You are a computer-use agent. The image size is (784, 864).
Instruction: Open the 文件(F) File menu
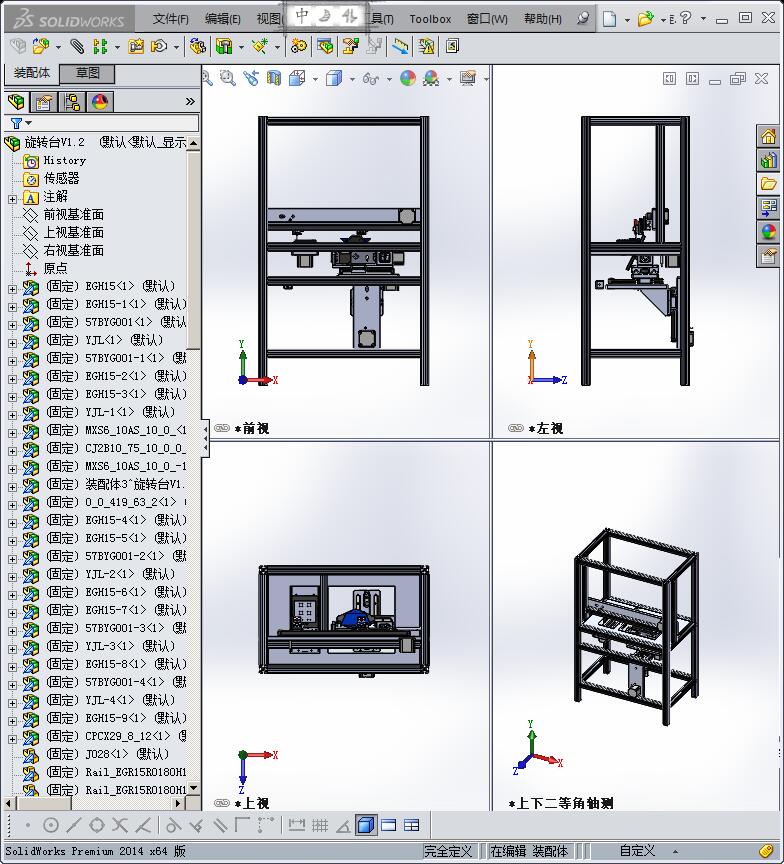click(x=170, y=19)
